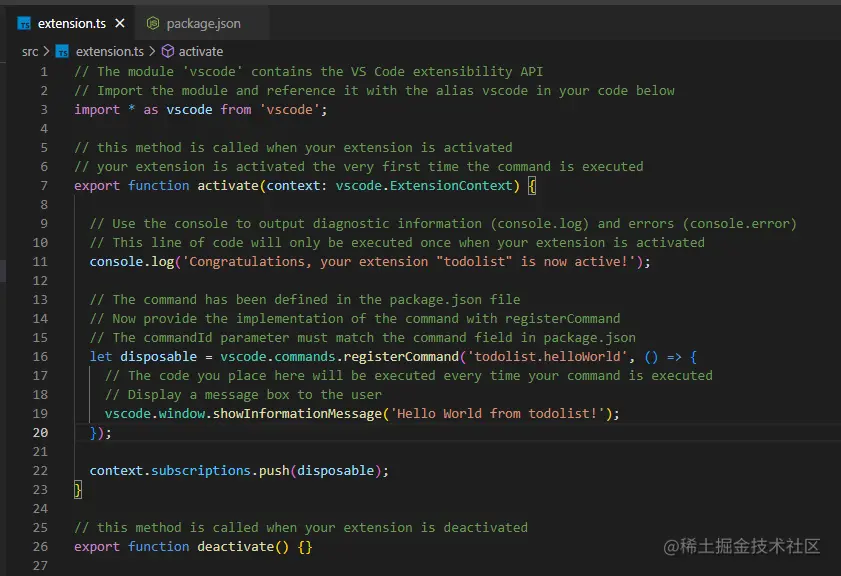Select the extension.ts breadcrumb
Image resolution: width=841 pixels, height=576 pixels.
tap(110, 51)
